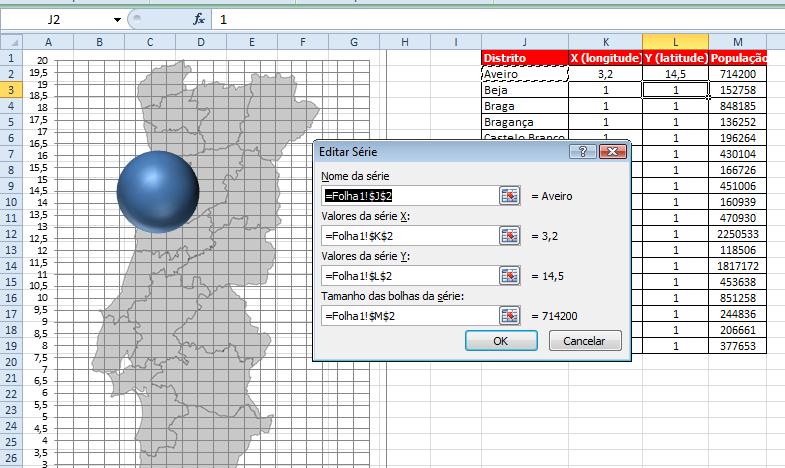
Task: Click the chart axis label 20
Action: pyautogui.click(x=43, y=61)
